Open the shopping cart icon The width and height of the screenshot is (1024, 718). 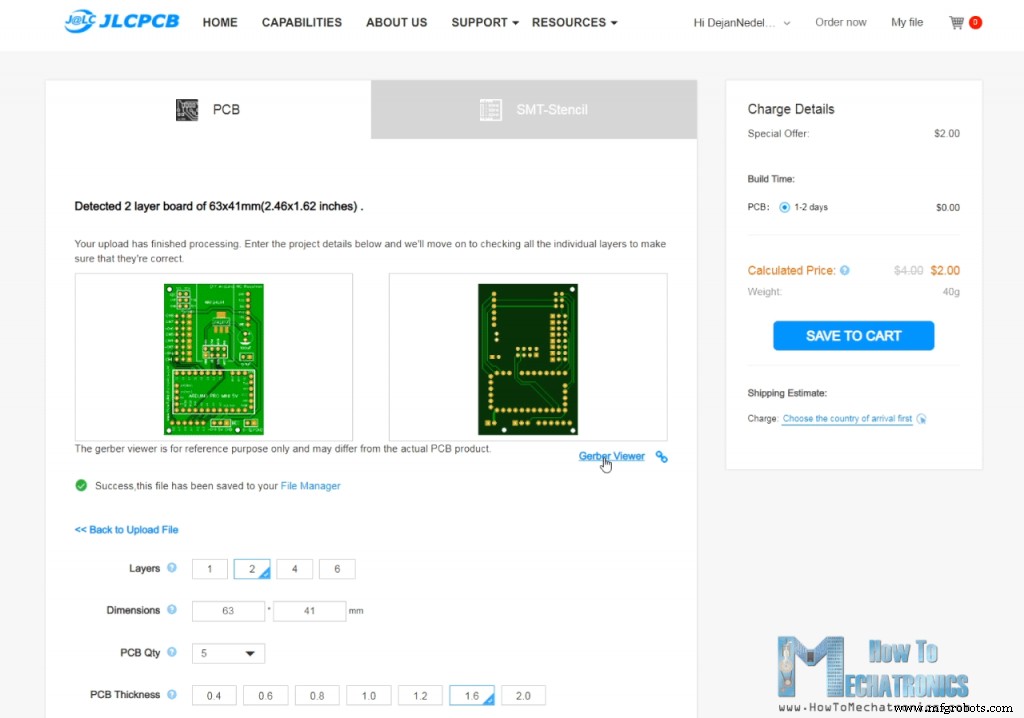[958, 21]
